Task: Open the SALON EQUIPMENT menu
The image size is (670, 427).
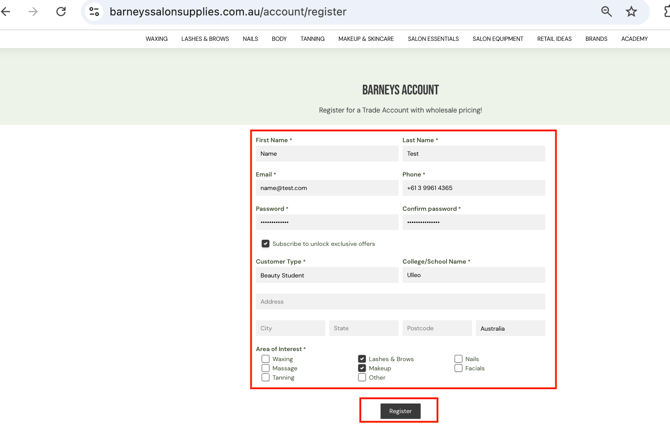Action: pyautogui.click(x=498, y=39)
